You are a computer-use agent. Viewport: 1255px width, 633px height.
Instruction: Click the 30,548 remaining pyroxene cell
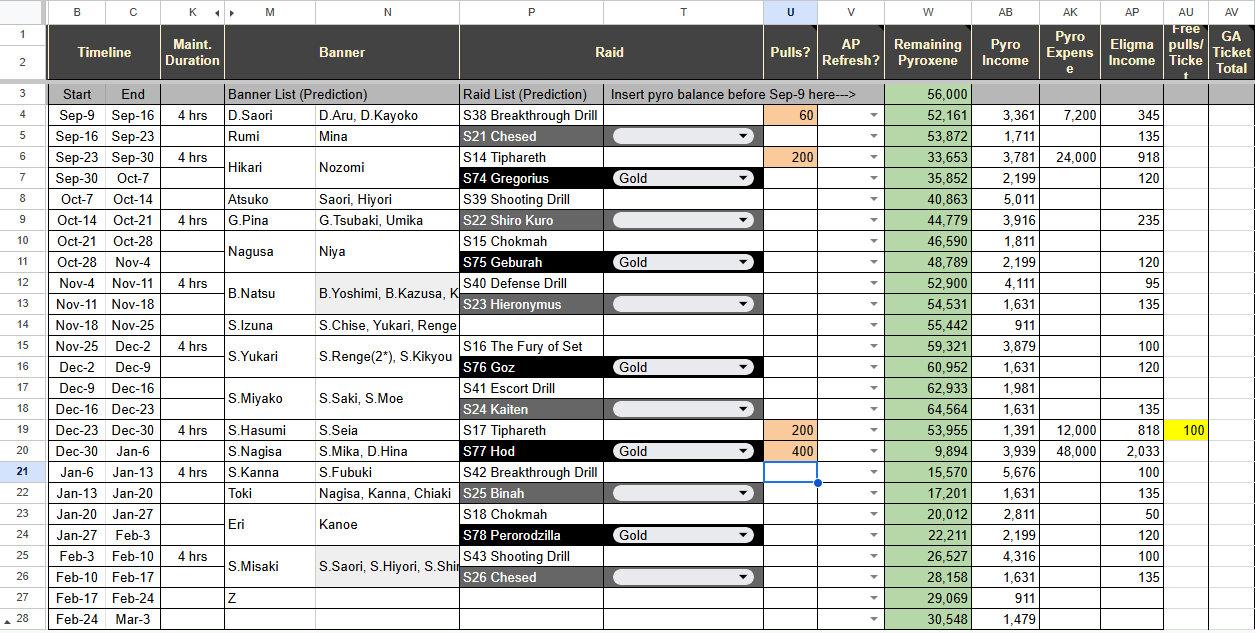pos(928,619)
